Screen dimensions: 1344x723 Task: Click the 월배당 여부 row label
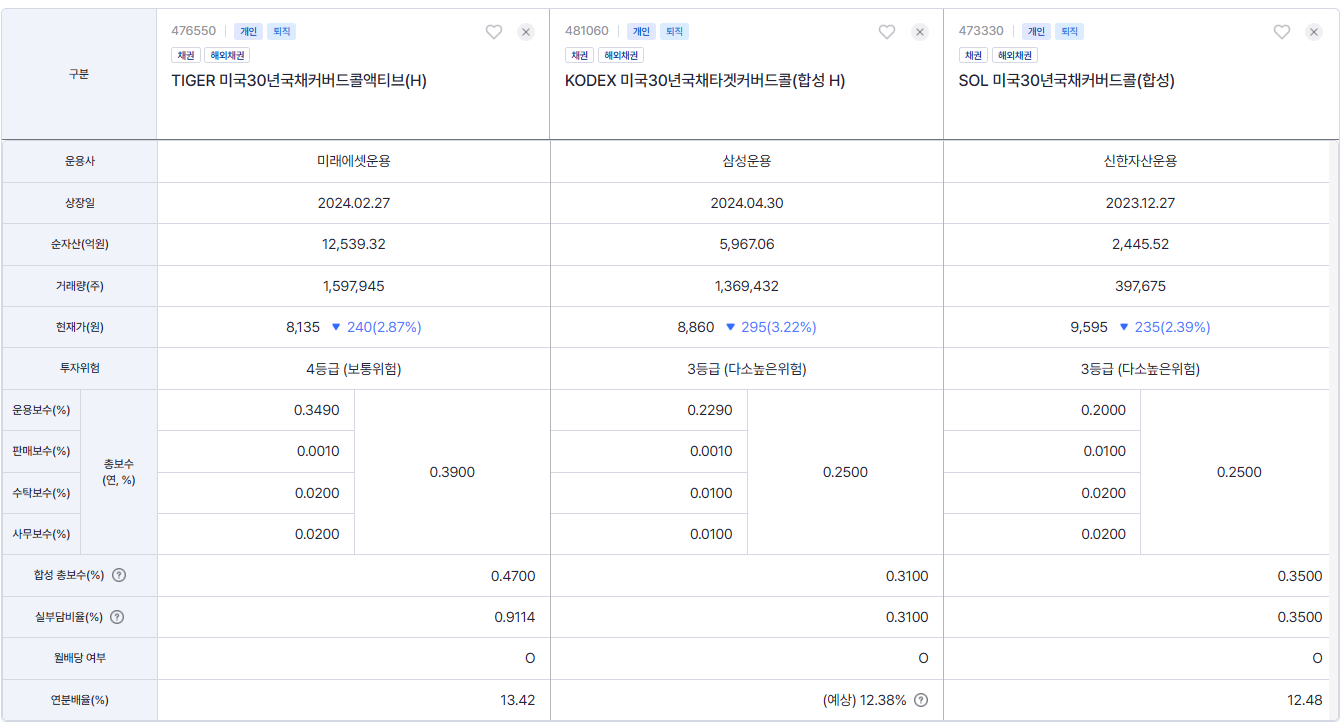point(79,658)
